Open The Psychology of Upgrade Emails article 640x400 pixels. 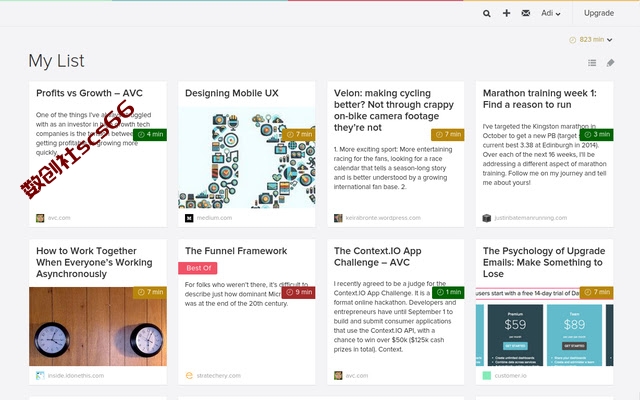544,262
